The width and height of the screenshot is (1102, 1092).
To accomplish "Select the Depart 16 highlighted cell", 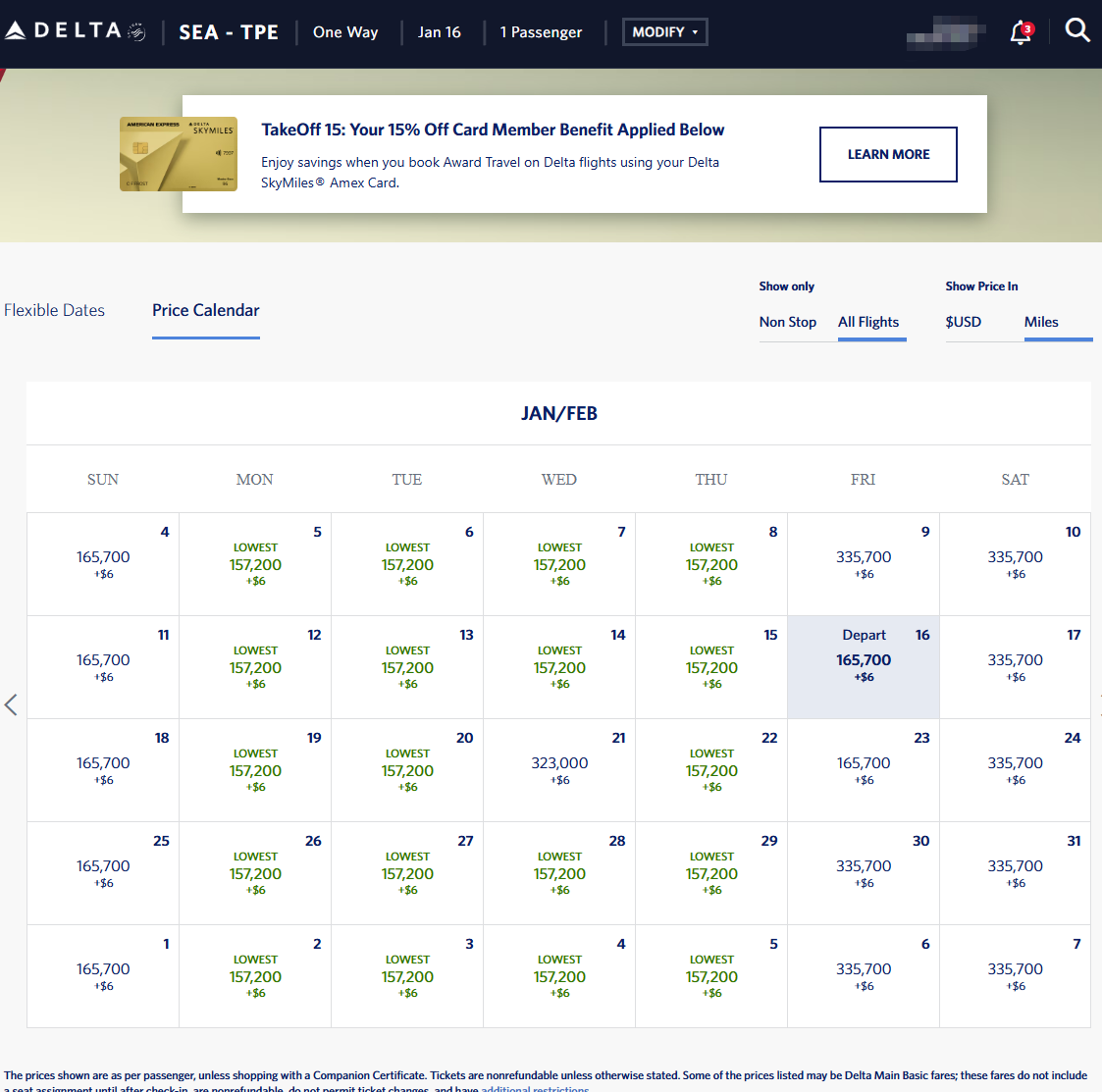I will [x=864, y=667].
